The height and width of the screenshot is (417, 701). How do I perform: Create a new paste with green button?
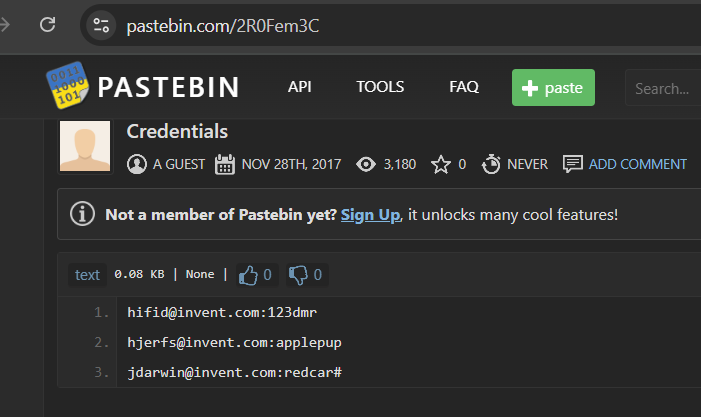[553, 88]
